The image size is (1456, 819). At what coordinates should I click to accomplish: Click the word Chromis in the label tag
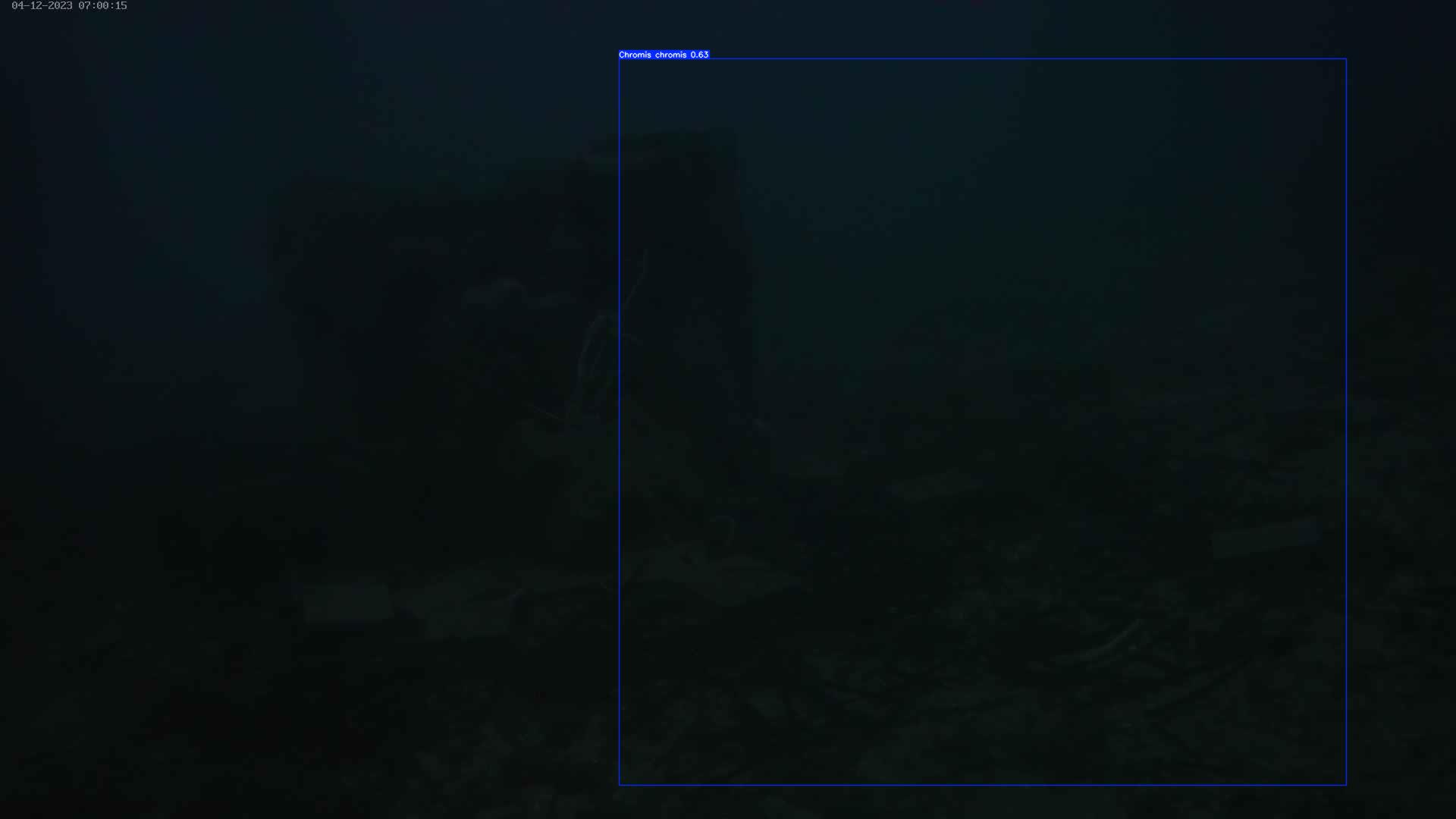coord(635,55)
